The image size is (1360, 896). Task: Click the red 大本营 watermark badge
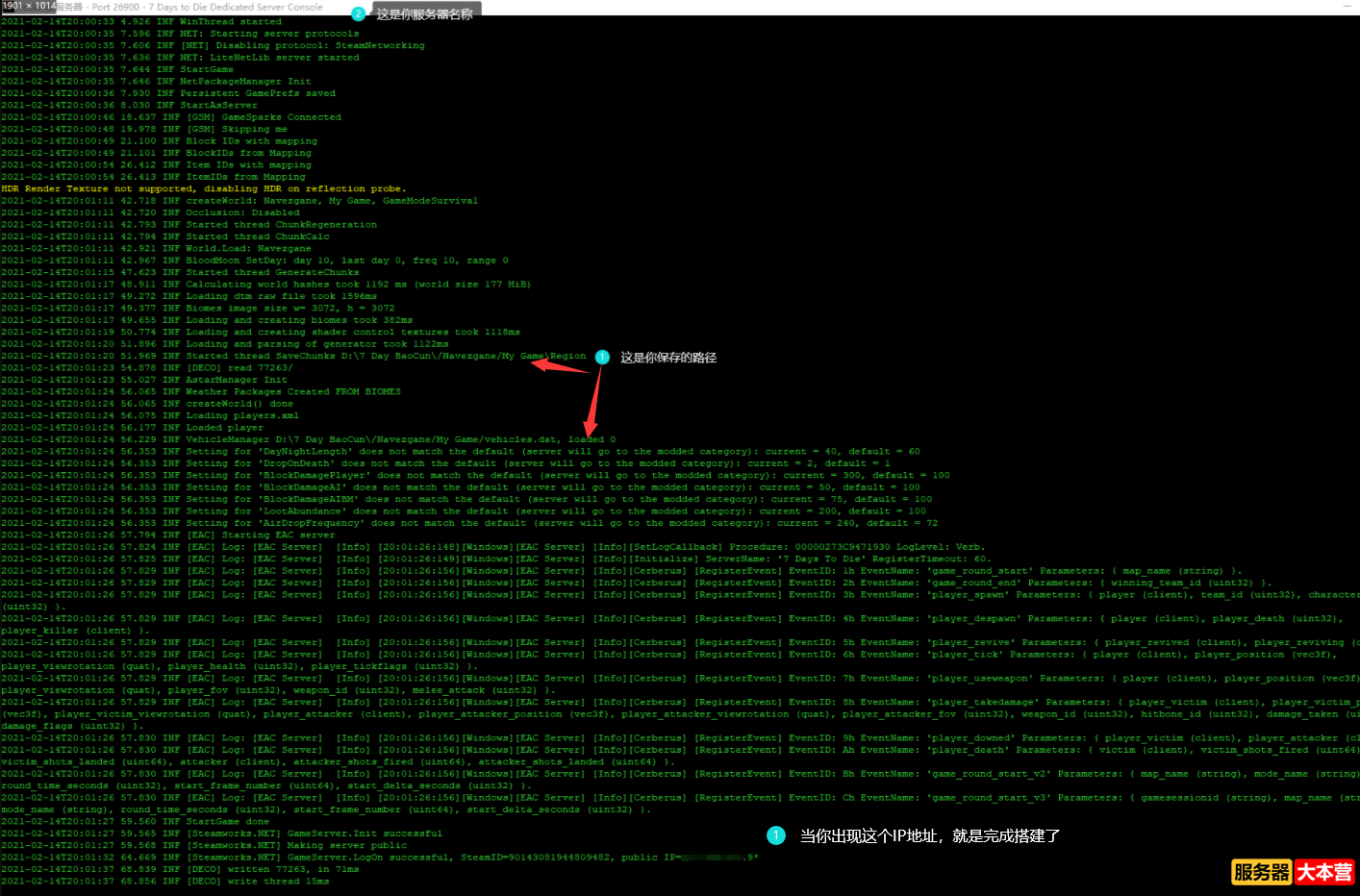point(1324,872)
